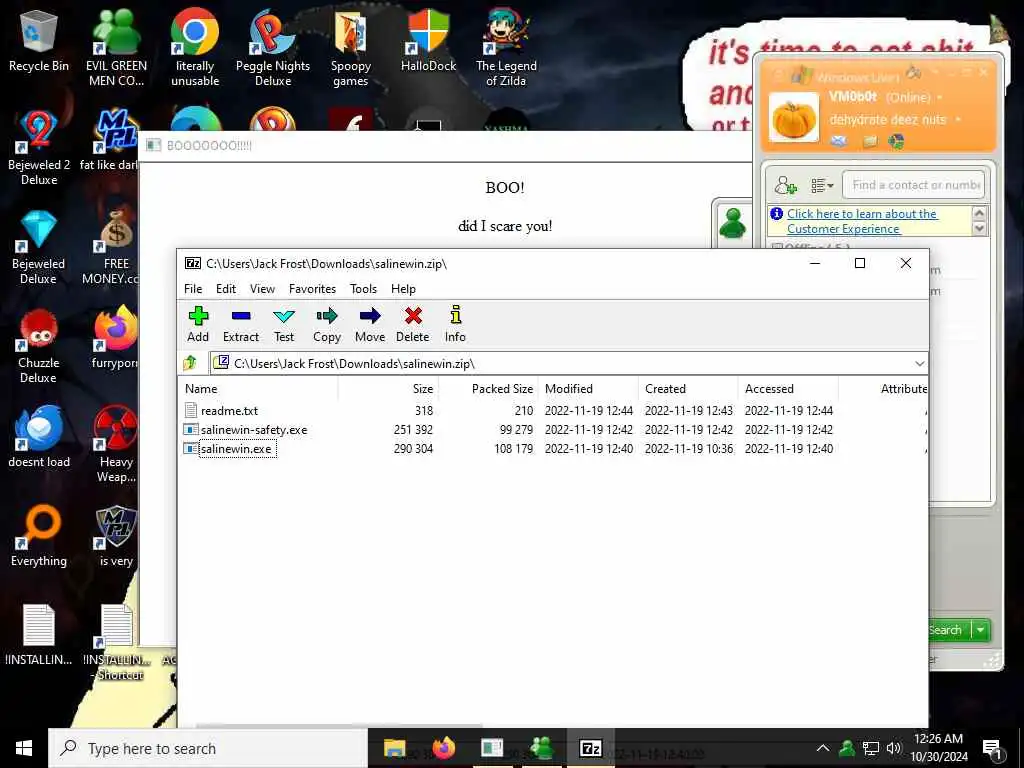Viewport: 1024px width, 768px height.
Task: Sort by the Created column header
Action: pos(689,389)
